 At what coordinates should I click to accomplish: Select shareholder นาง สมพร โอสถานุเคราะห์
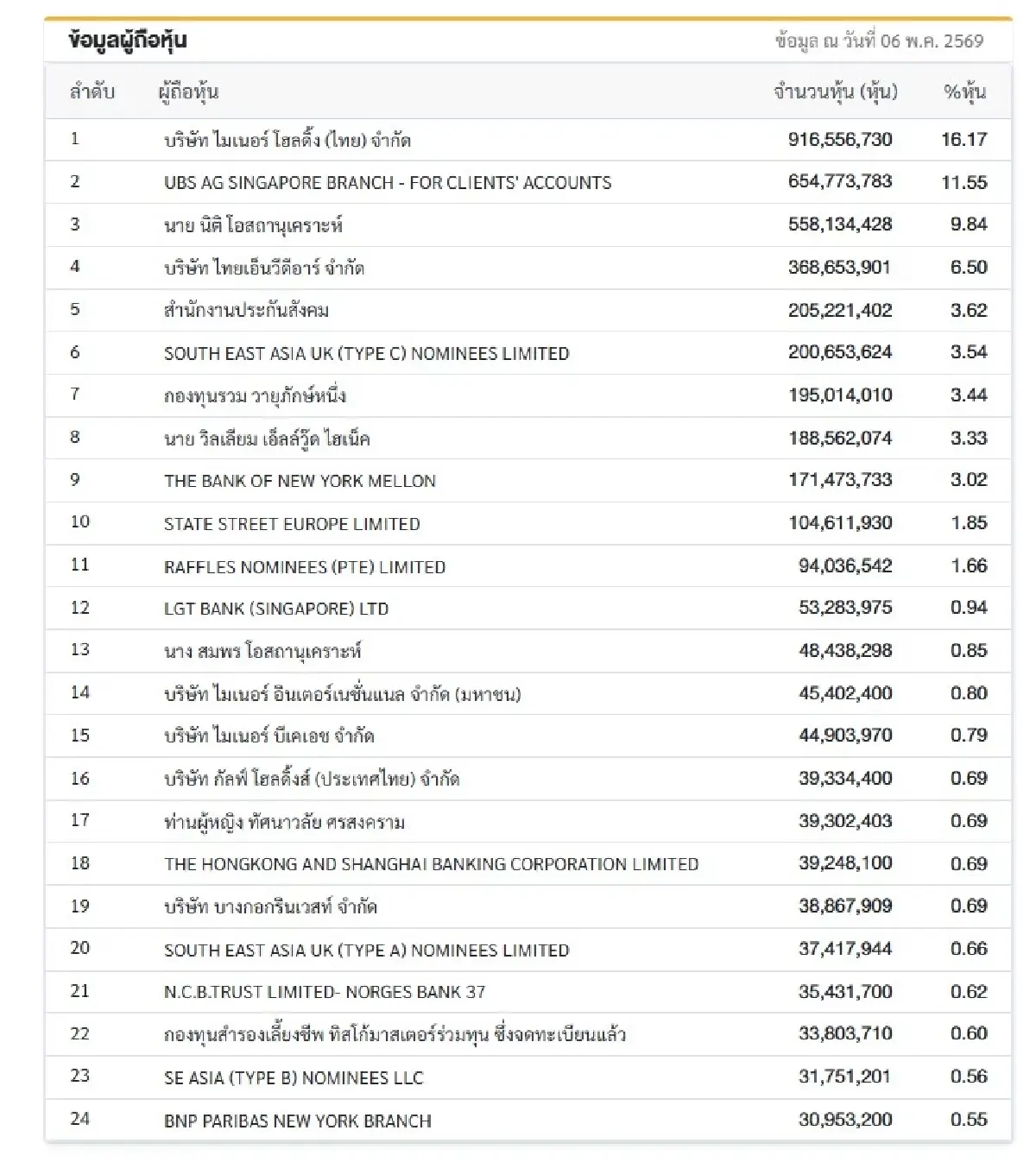point(262,651)
